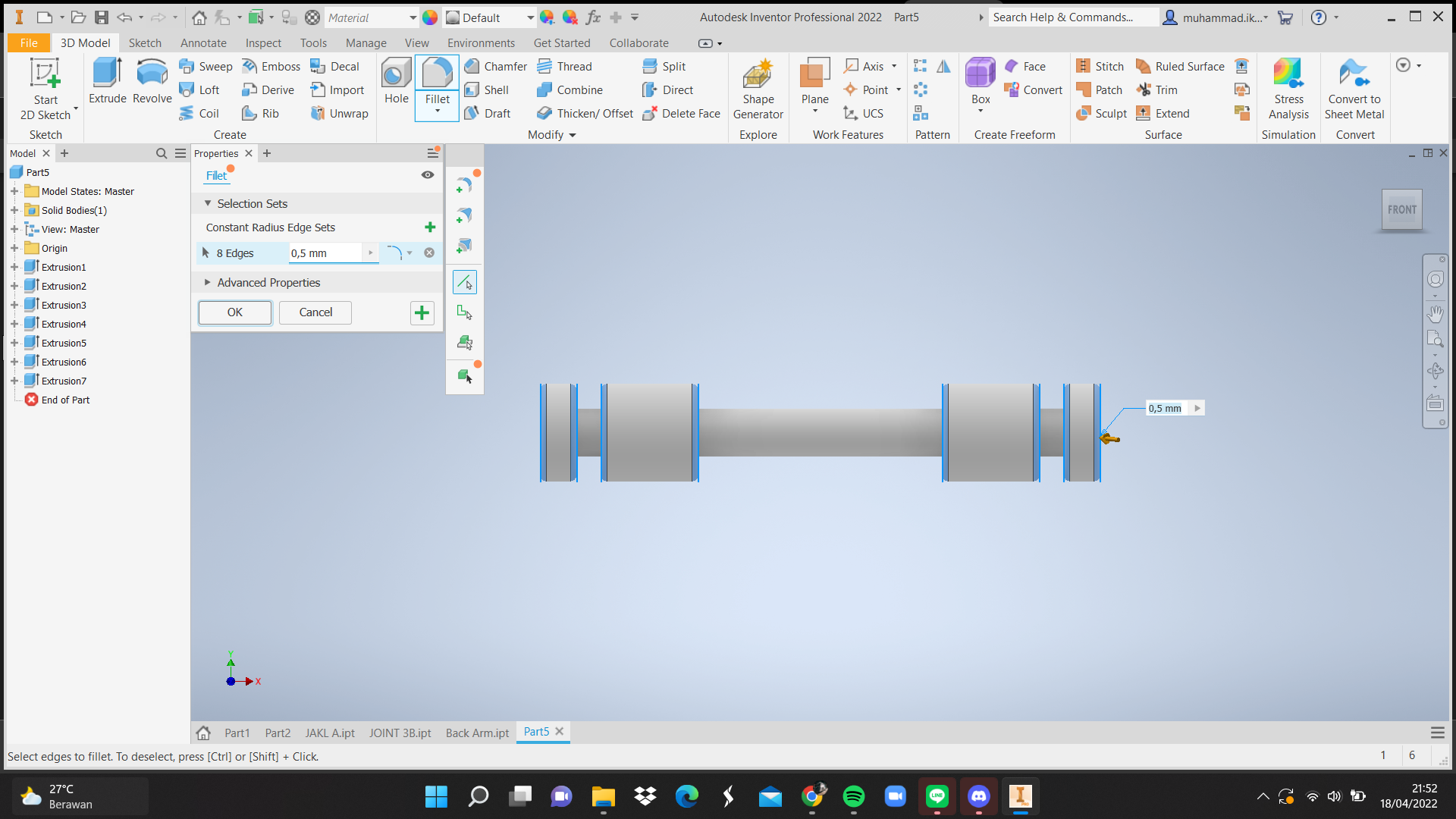This screenshot has height=819, width=1456.
Task: Collapse the Selection Sets section
Action: pyautogui.click(x=208, y=204)
